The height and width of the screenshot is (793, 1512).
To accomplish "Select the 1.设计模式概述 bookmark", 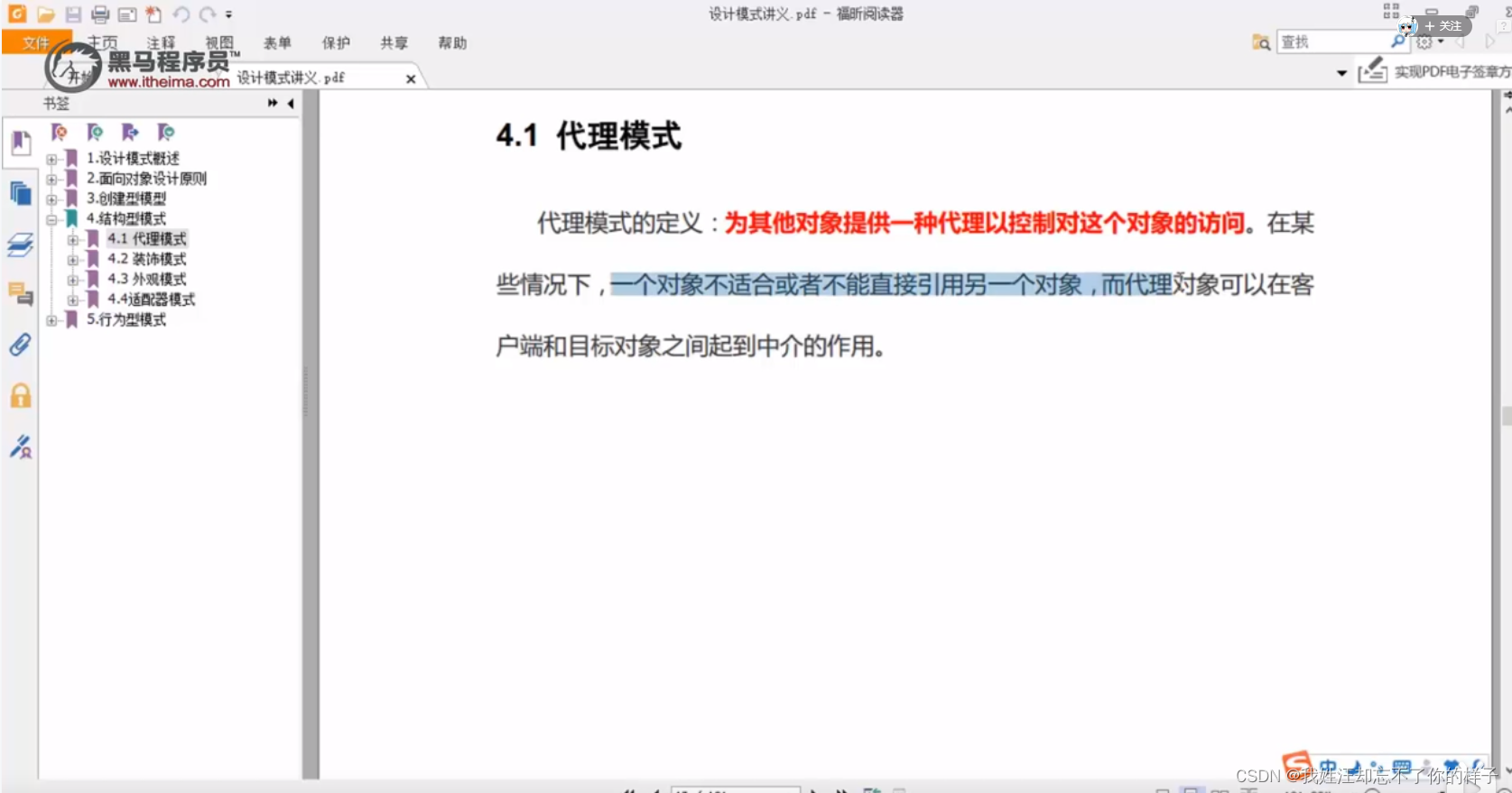I will pyautogui.click(x=133, y=158).
